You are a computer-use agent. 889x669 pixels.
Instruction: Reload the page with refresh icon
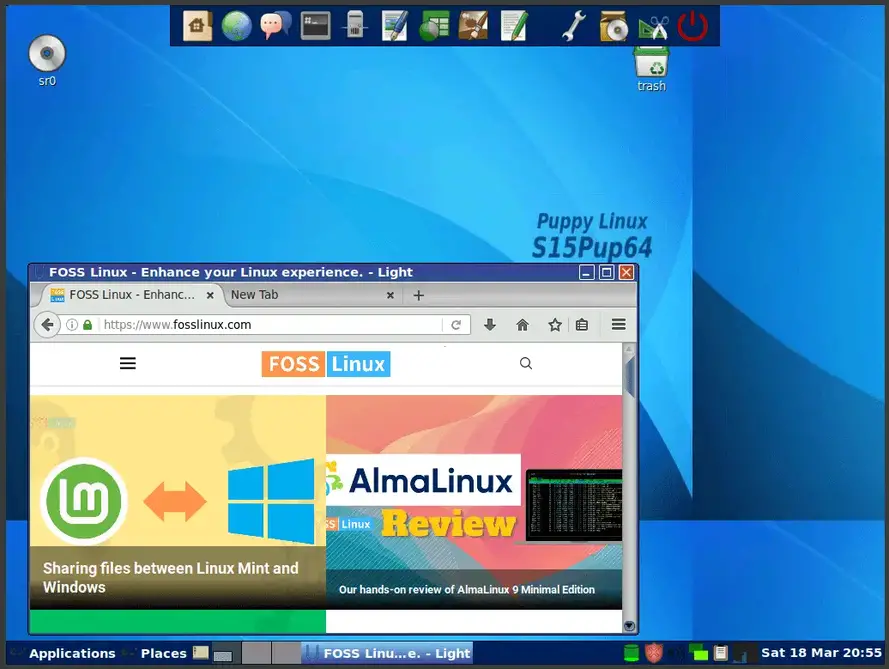(x=456, y=325)
